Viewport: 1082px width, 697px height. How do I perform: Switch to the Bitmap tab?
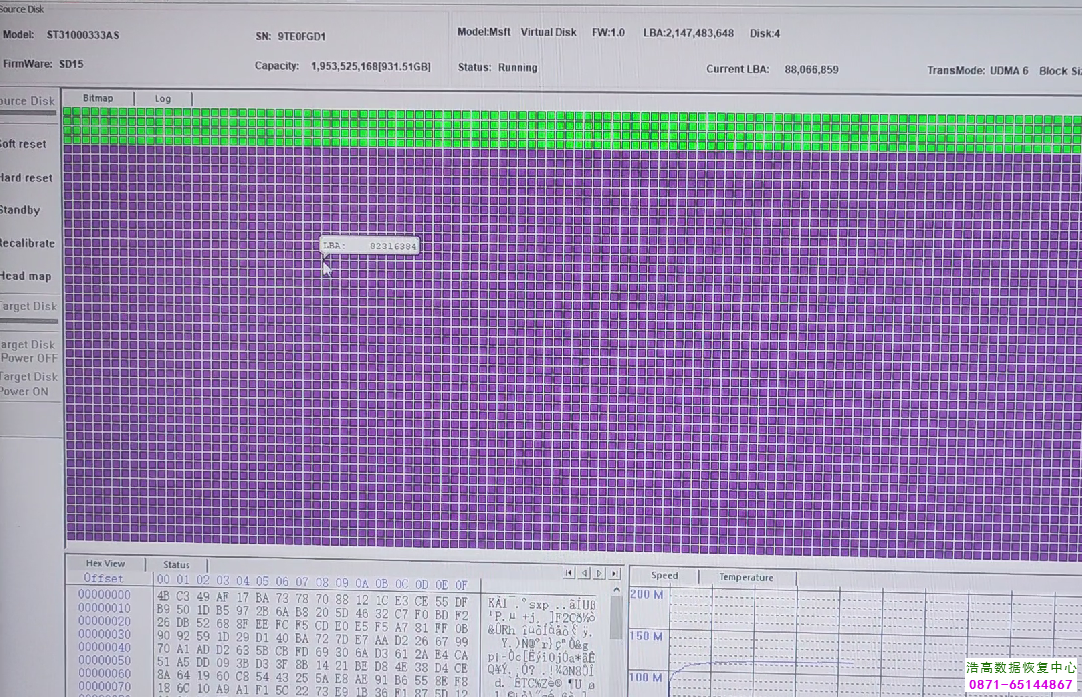coord(98,98)
